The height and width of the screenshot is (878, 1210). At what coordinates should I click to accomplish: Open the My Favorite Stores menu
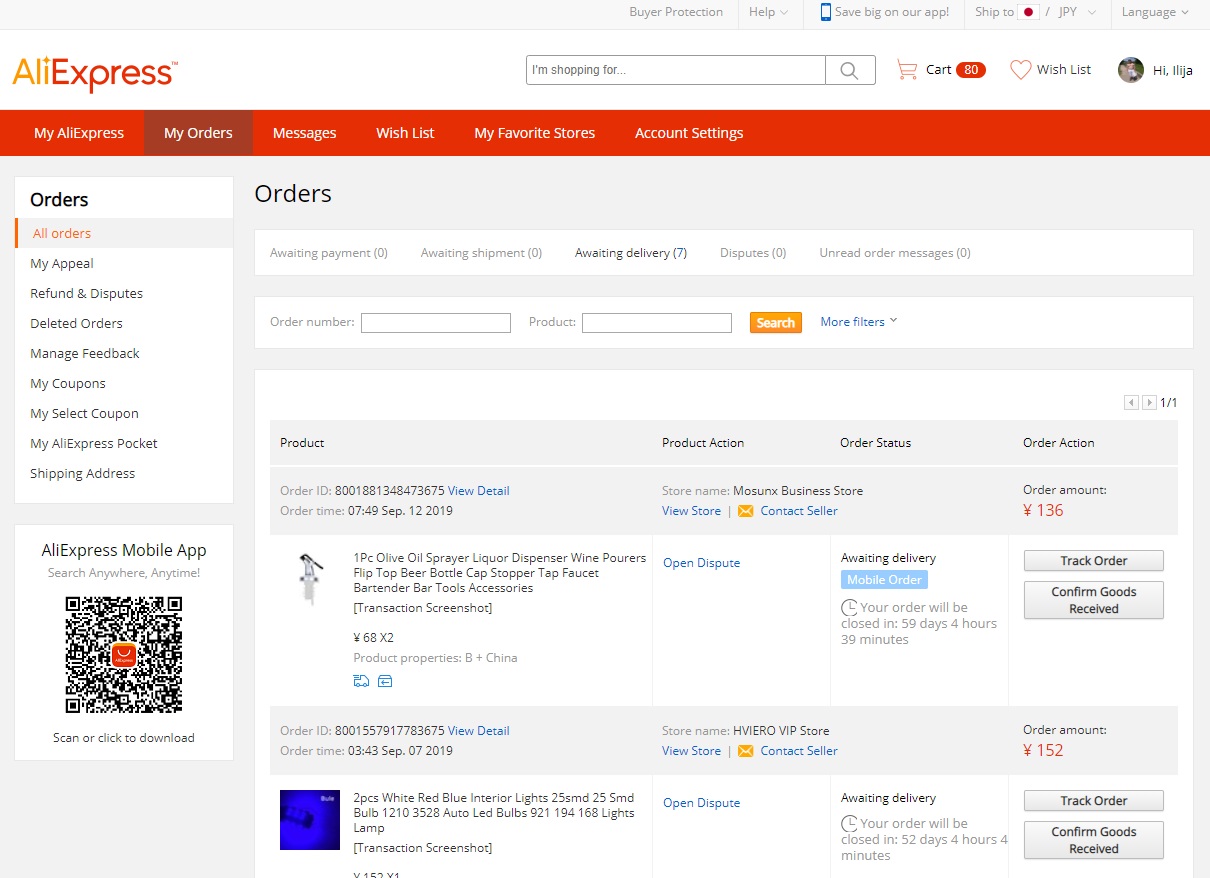534,132
